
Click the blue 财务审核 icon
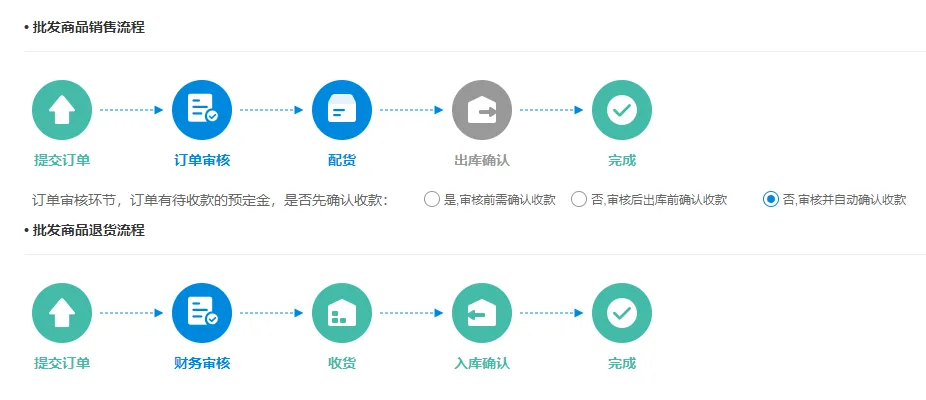pyautogui.click(x=202, y=313)
